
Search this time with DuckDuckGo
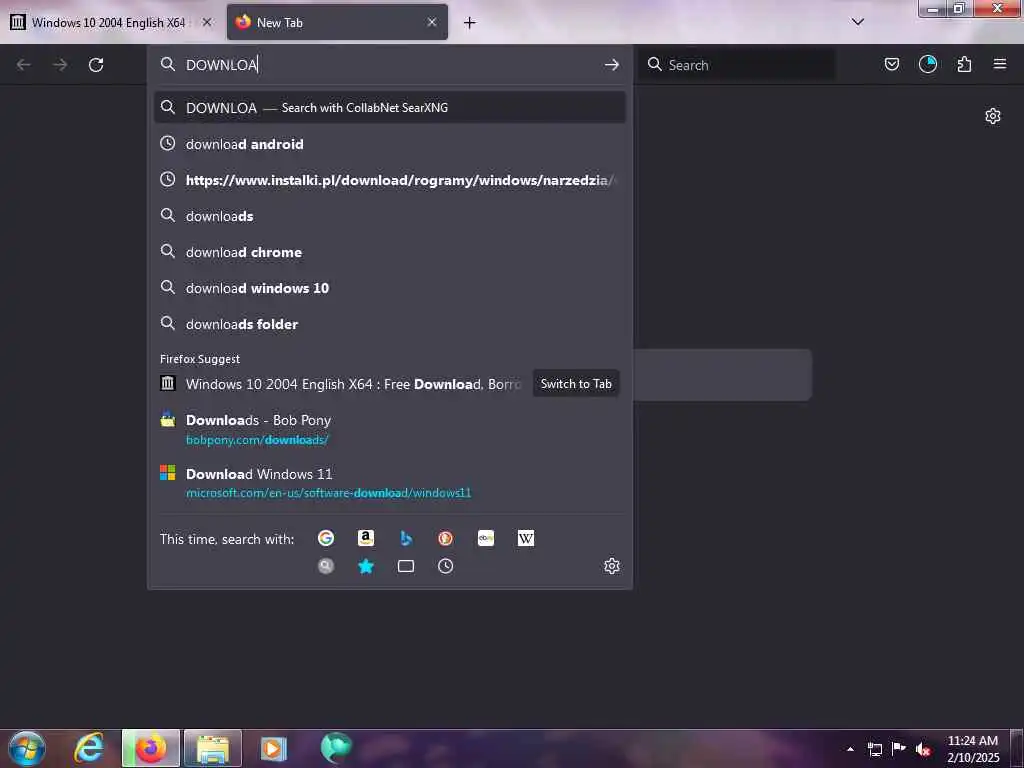(445, 538)
